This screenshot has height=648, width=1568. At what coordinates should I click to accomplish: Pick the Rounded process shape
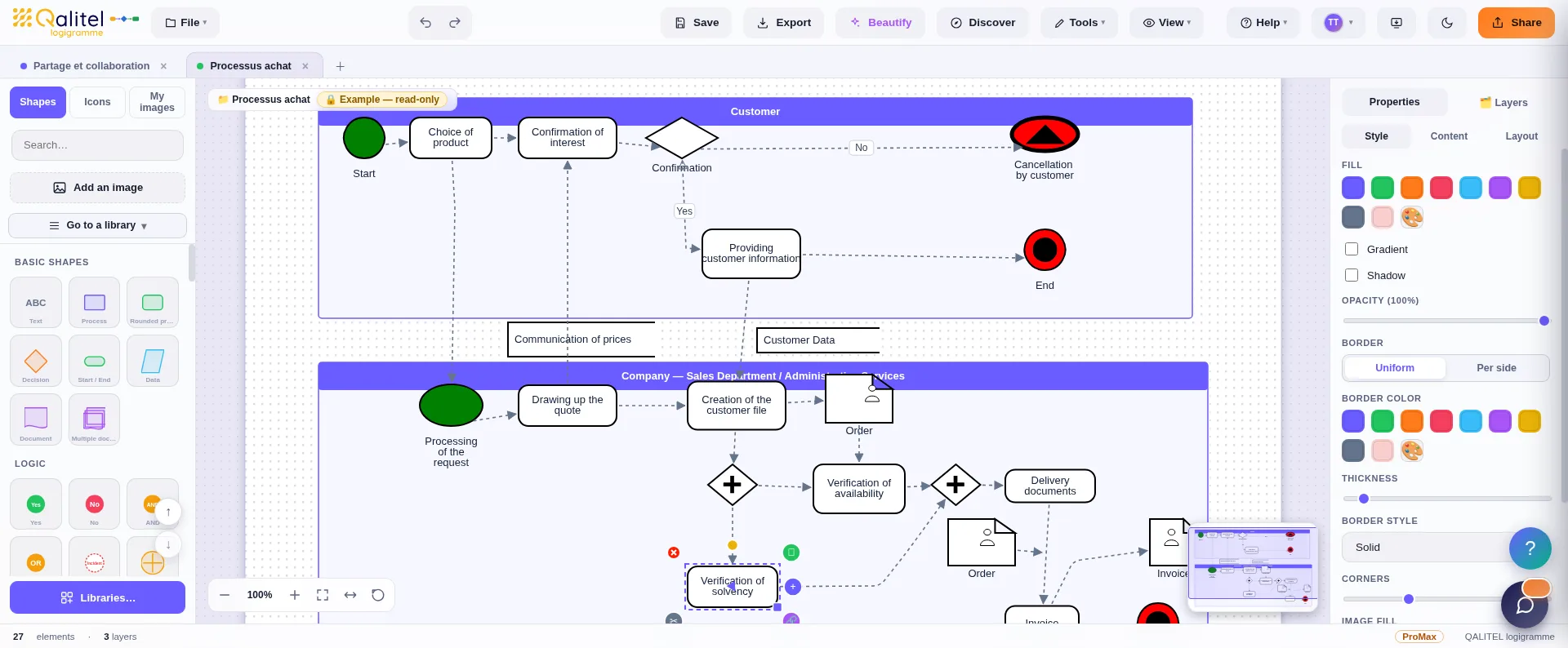pyautogui.click(x=153, y=302)
